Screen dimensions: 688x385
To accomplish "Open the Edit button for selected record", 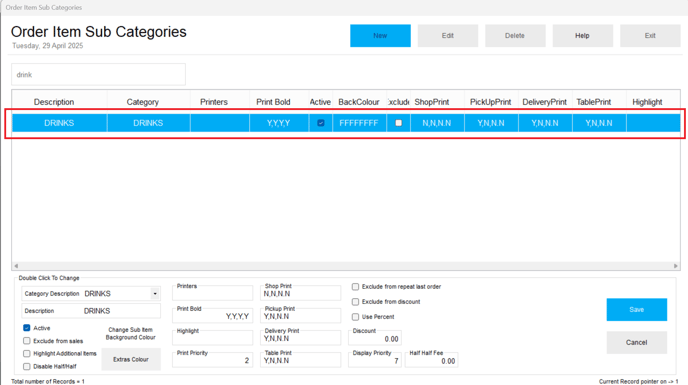I will (448, 36).
